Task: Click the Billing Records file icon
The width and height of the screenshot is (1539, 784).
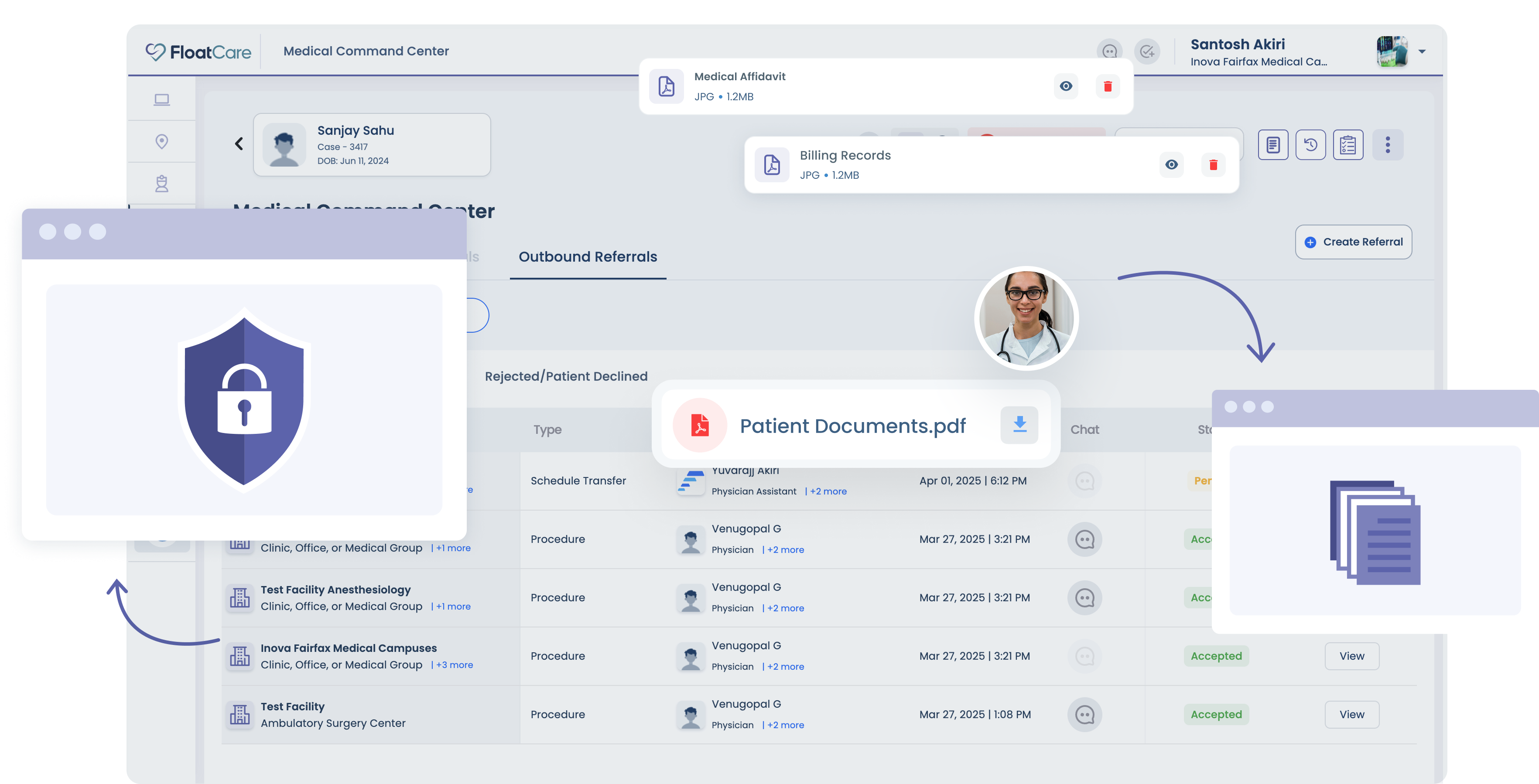Action: click(772, 165)
